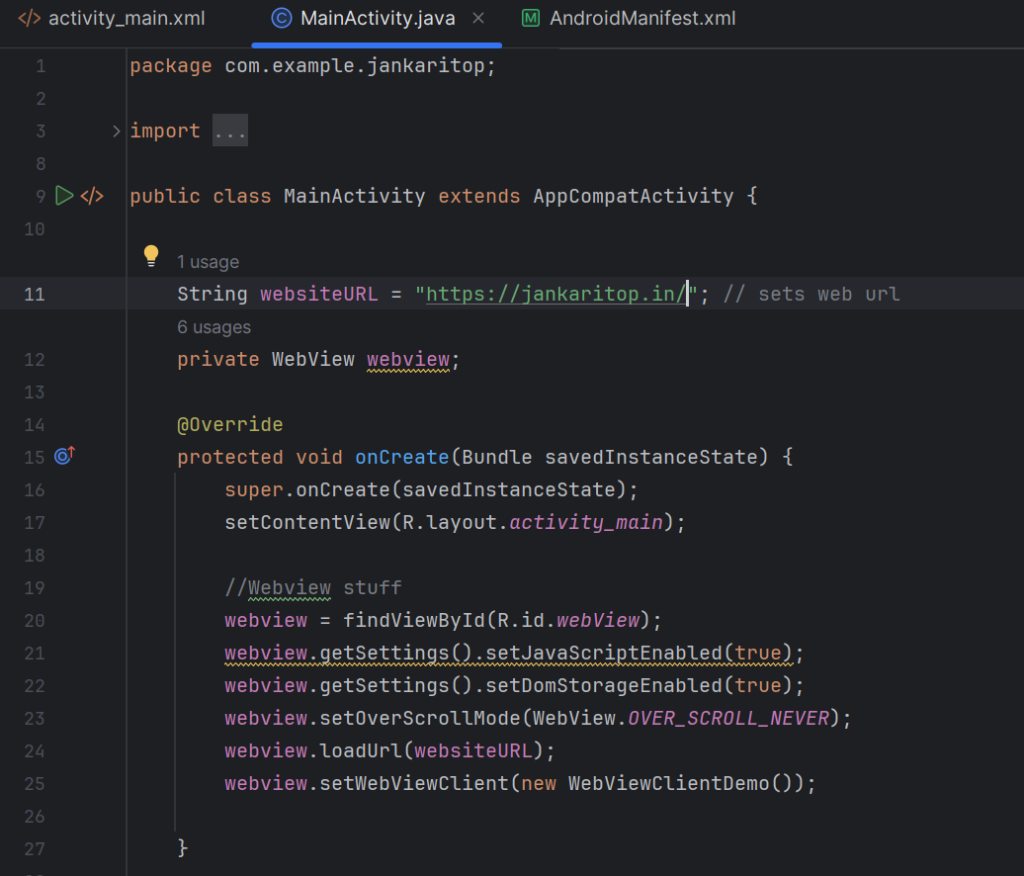Click 'OVER_SCROLL_NEVER' constant
The height and width of the screenshot is (876, 1024).
728,719
